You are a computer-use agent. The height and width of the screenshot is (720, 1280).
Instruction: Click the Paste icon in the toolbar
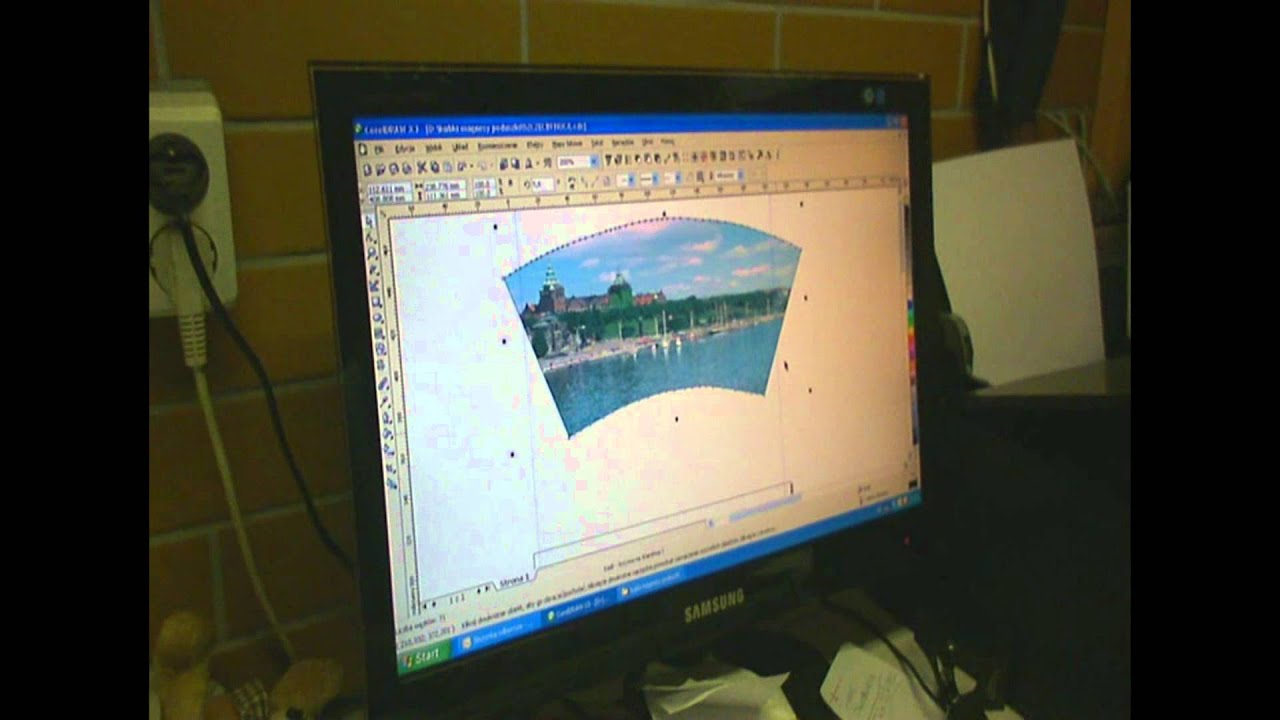pos(448,166)
